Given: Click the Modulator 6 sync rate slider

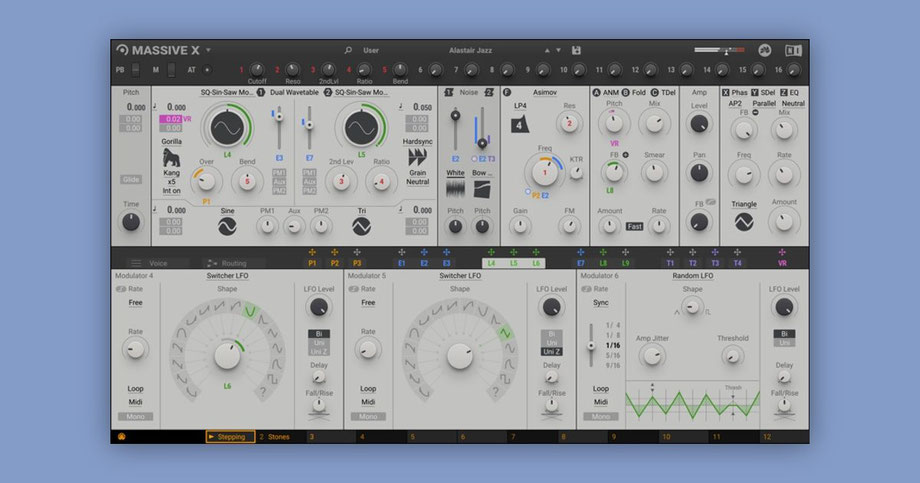Looking at the screenshot, I should tap(591, 345).
